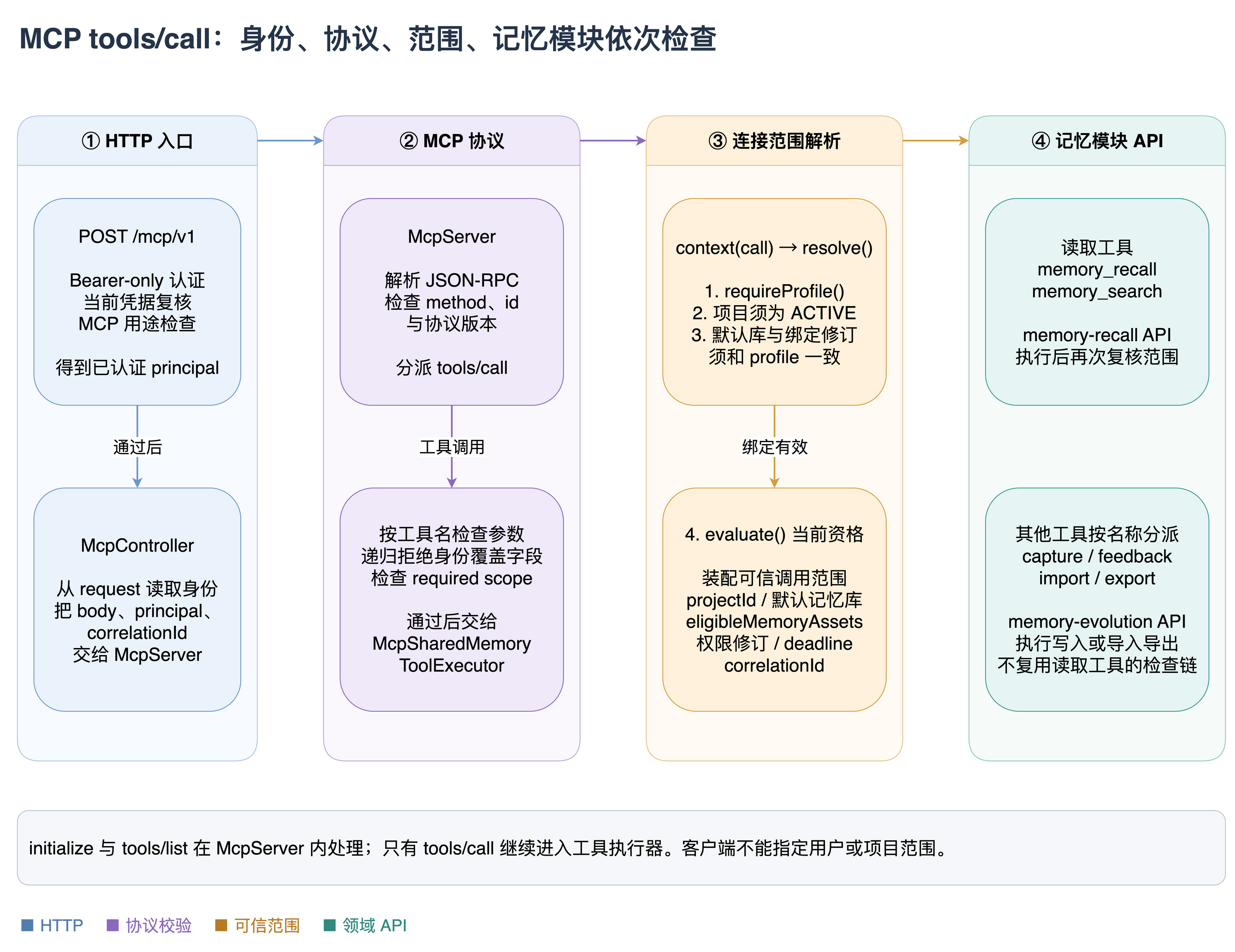The width and height of the screenshot is (1235, 952).
Task: Click the '可信范围' legend label
Action: tap(267, 926)
